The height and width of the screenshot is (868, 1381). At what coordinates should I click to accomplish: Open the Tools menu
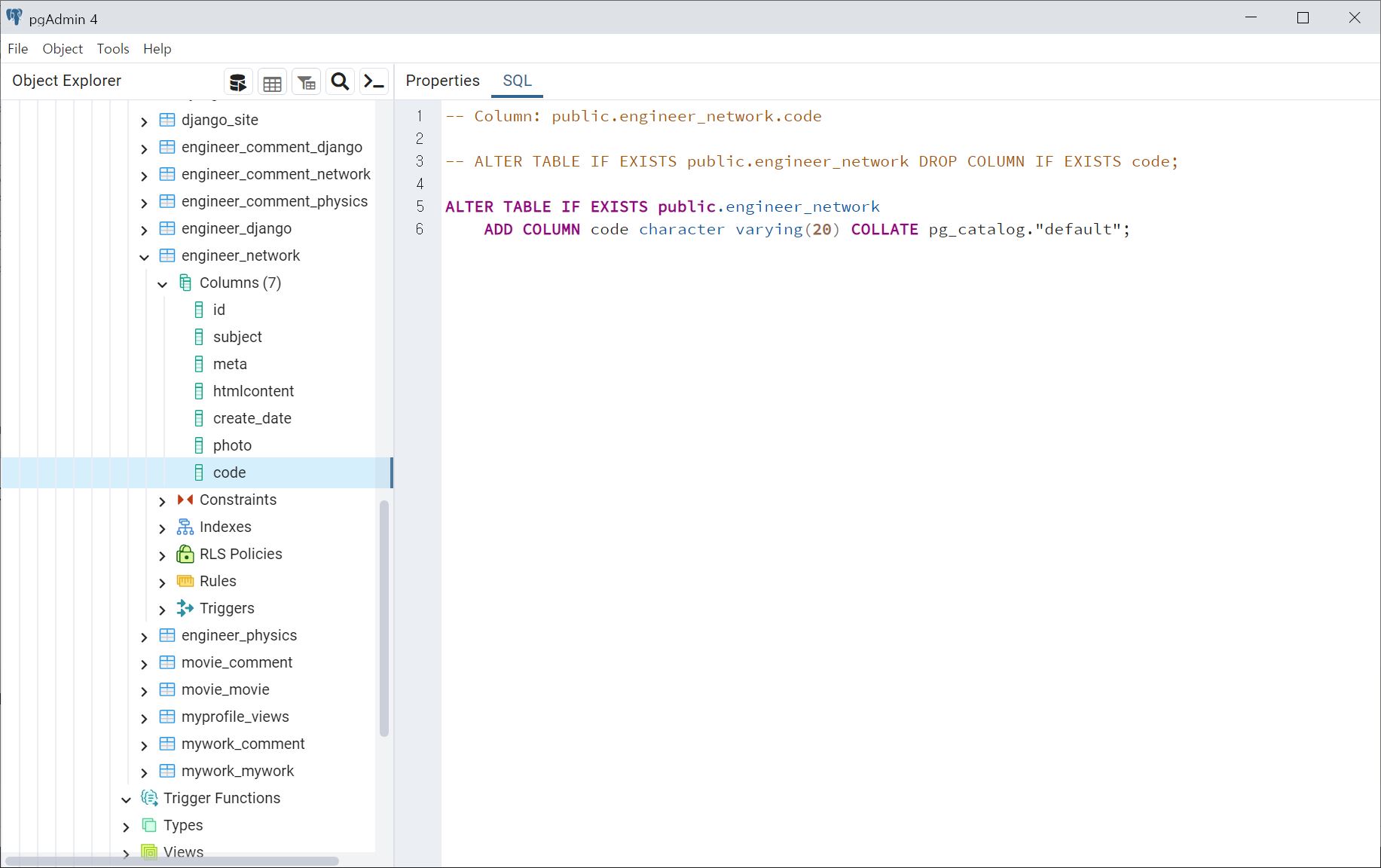[113, 49]
